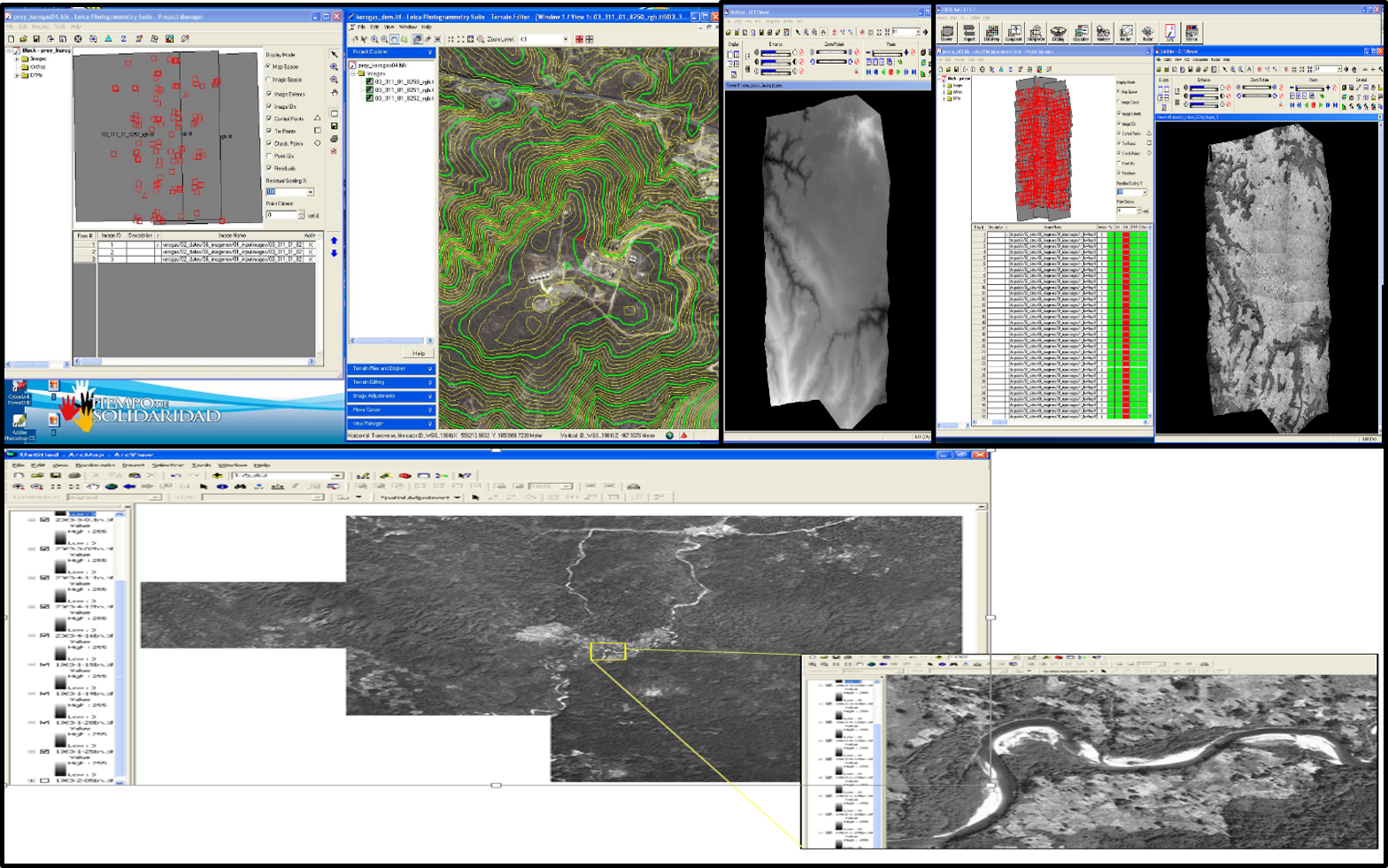The width and height of the screenshot is (1388, 868).
Task: Open Adobe Photoshop CS desktop shortcut
Action: tap(19, 426)
